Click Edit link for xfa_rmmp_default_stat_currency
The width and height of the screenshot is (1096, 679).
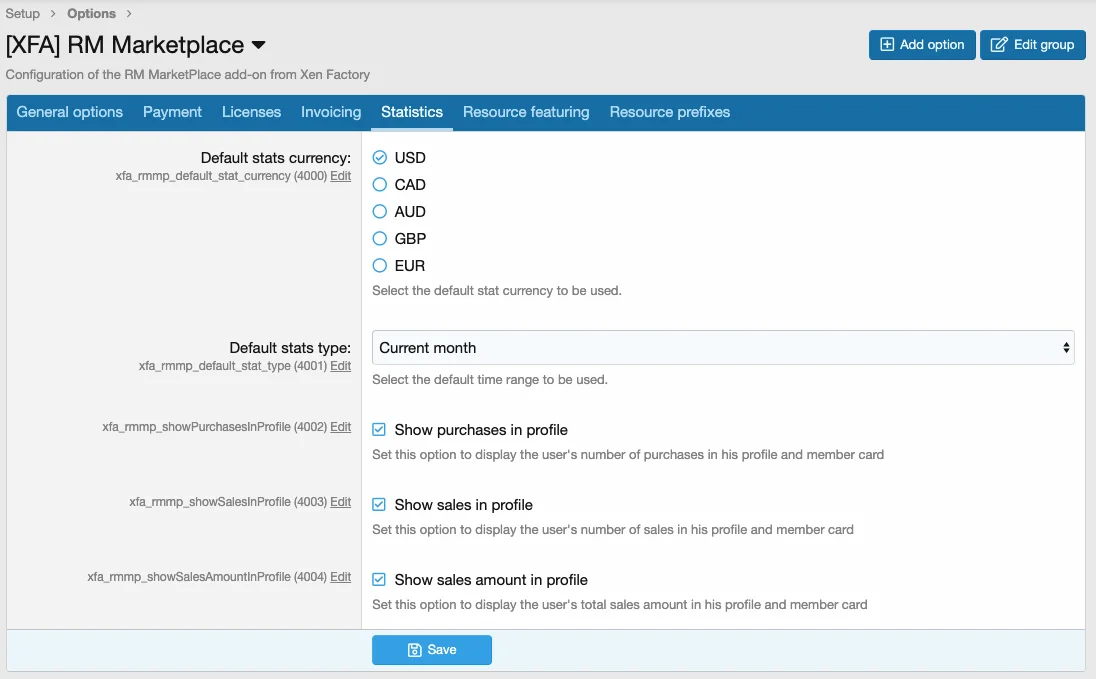(341, 176)
